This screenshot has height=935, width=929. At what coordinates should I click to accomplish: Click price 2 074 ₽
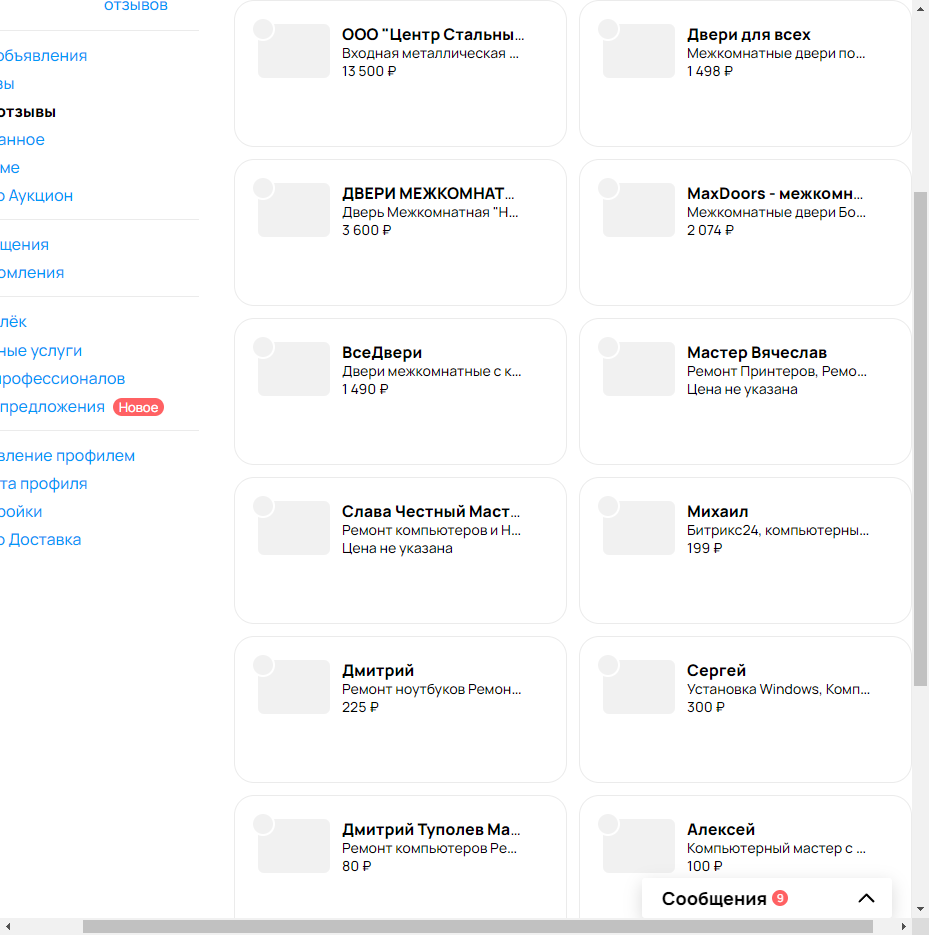click(x=710, y=230)
